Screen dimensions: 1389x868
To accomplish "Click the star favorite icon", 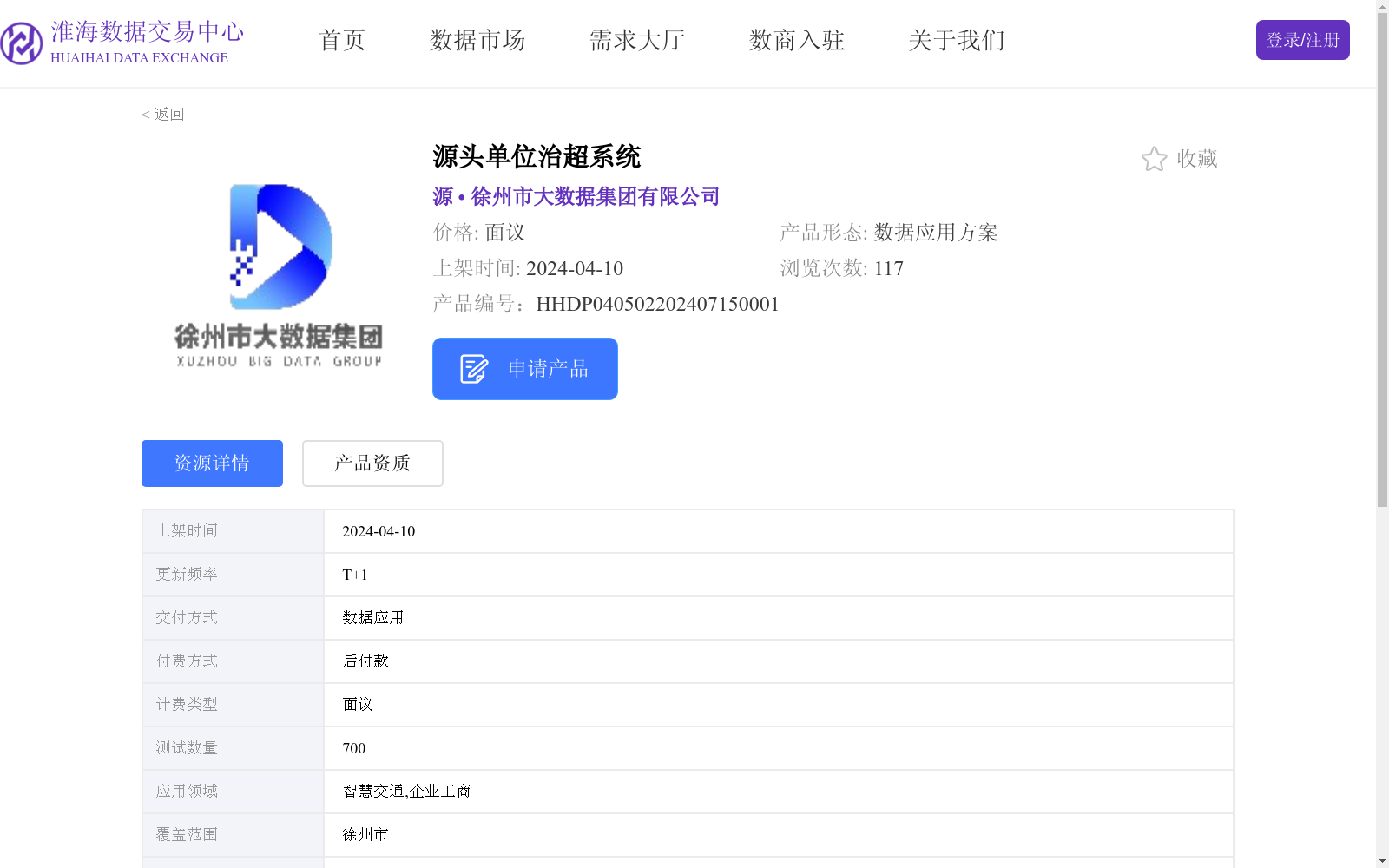I will tap(1154, 159).
